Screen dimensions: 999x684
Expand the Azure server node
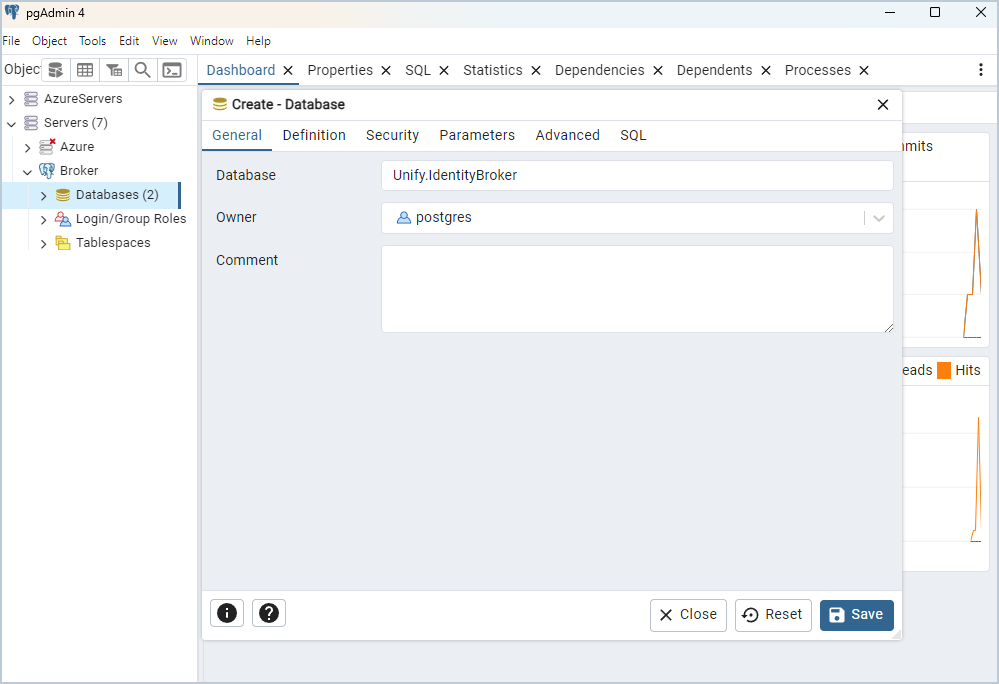click(x=27, y=148)
